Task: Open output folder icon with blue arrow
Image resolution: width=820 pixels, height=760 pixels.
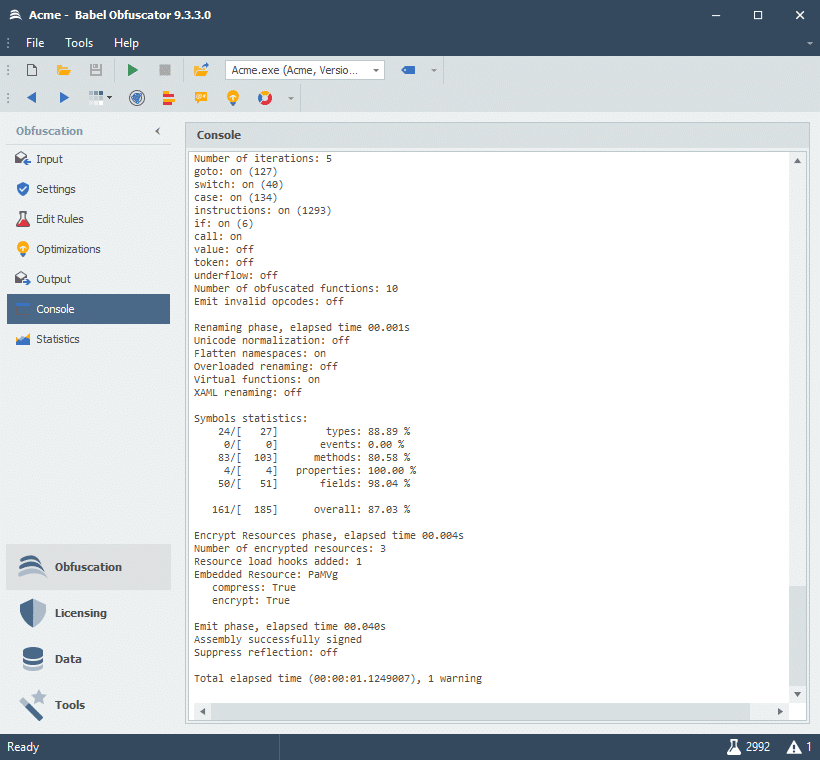Action: tap(201, 70)
